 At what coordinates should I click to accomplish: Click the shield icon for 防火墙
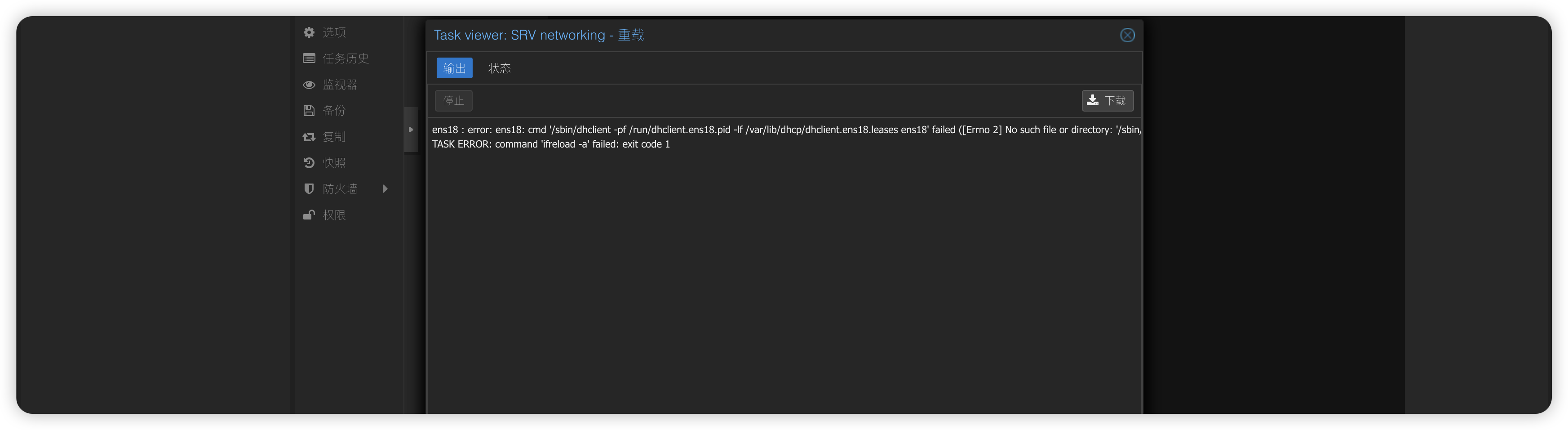(x=309, y=189)
